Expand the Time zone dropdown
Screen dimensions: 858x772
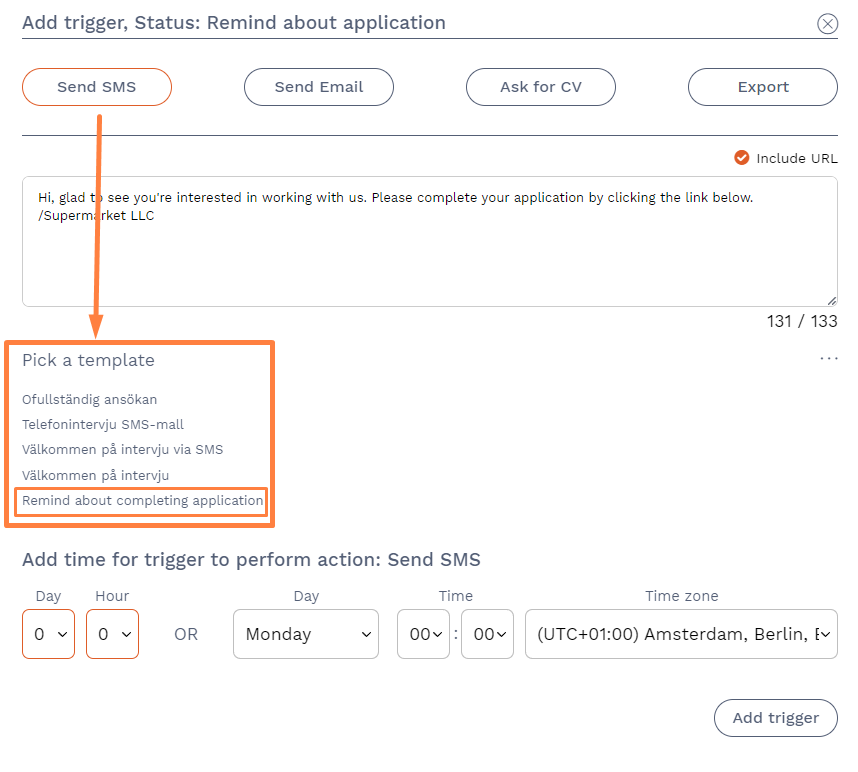(681, 634)
